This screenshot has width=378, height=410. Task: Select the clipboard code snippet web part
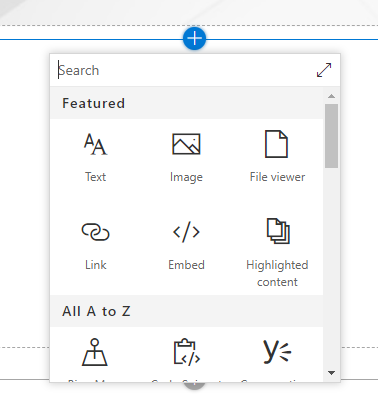point(186,352)
